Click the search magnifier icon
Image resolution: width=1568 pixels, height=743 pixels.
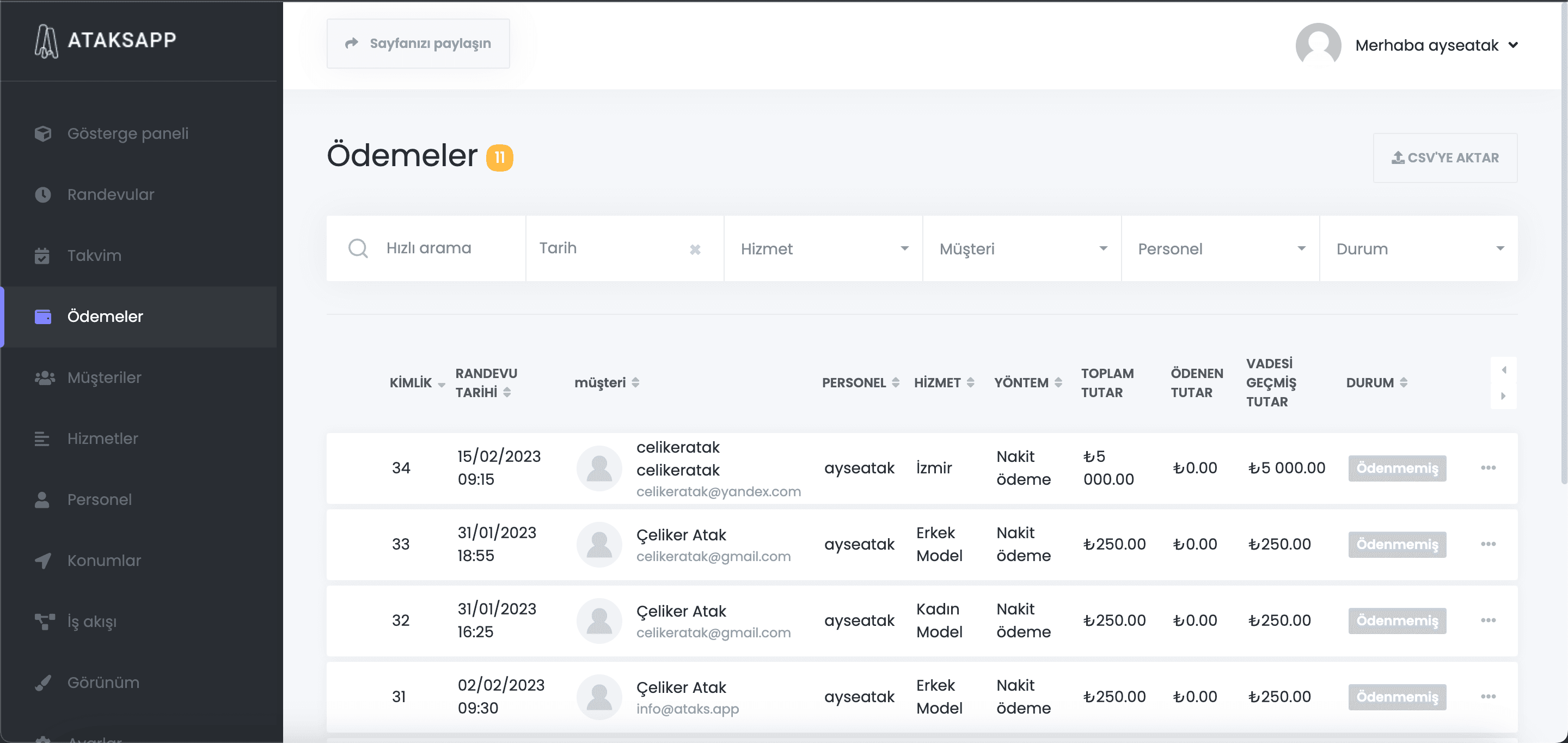[358, 248]
